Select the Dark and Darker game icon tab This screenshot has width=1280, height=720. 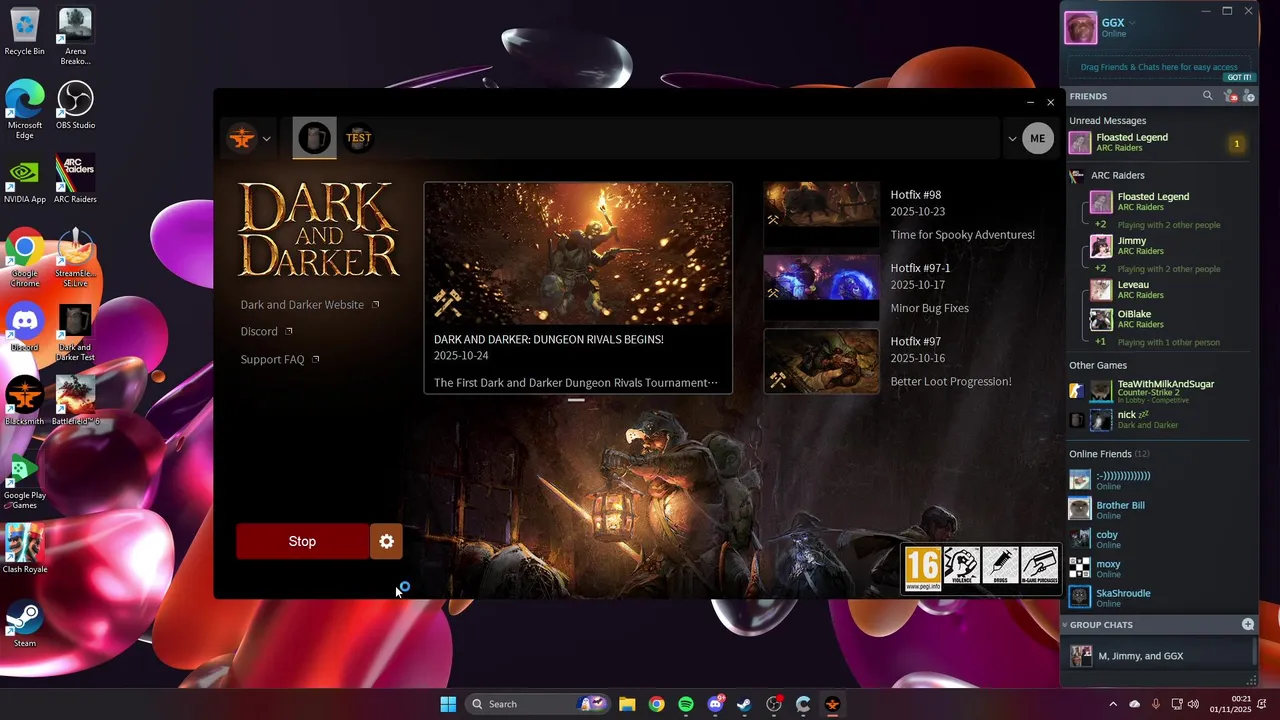(314, 138)
